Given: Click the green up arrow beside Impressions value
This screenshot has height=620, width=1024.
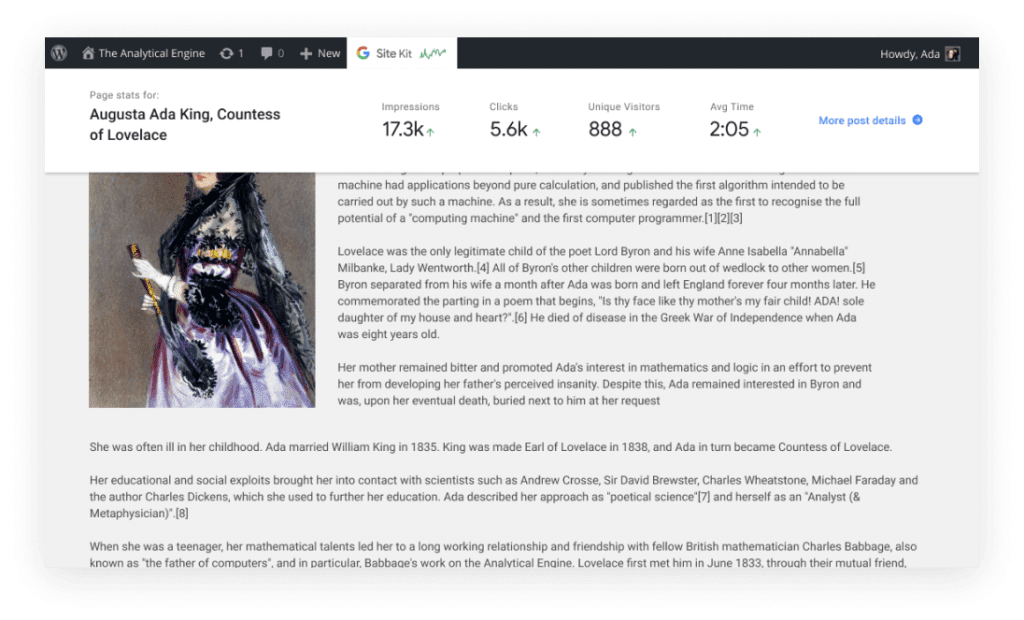Looking at the screenshot, I should pyautogui.click(x=431, y=131).
